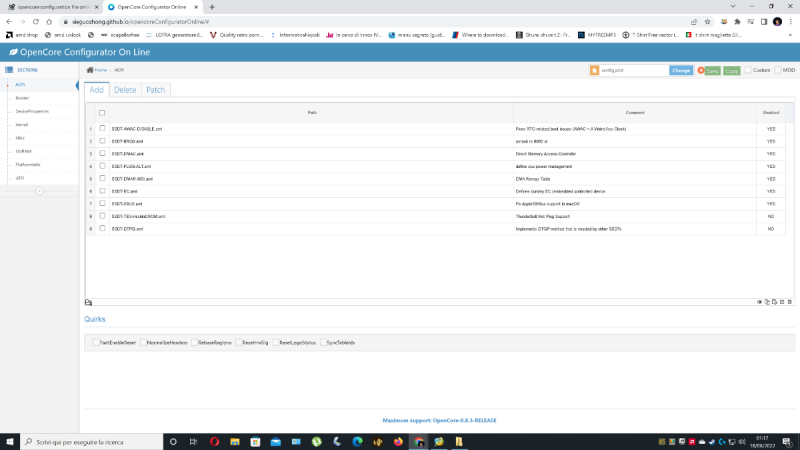Screen dimensions: 800x450
Task: Open the Misc section
Action: [x=20, y=138]
